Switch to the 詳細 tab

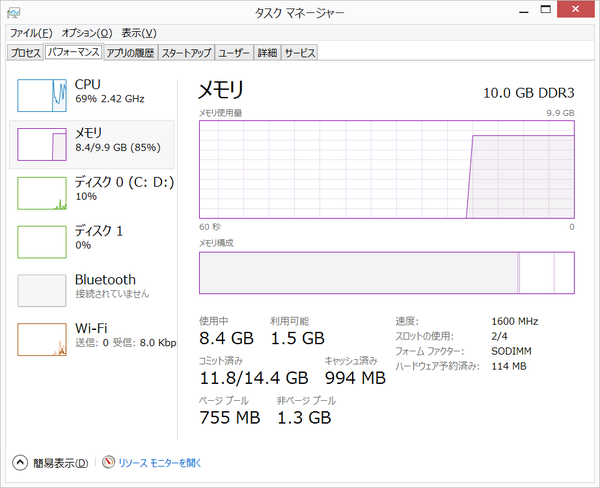tap(267, 52)
